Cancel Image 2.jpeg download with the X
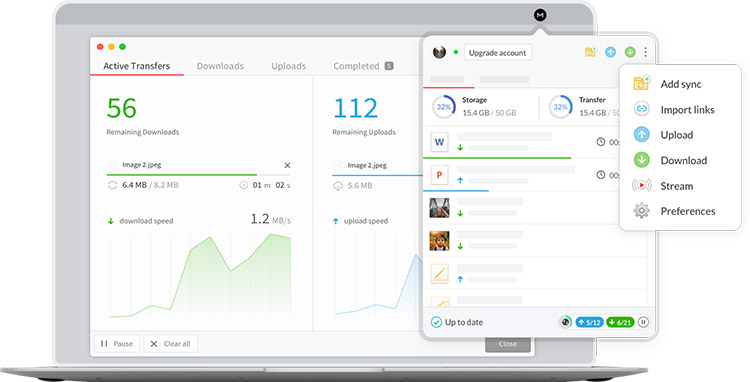Image resolution: width=750 pixels, height=382 pixels. (x=287, y=165)
